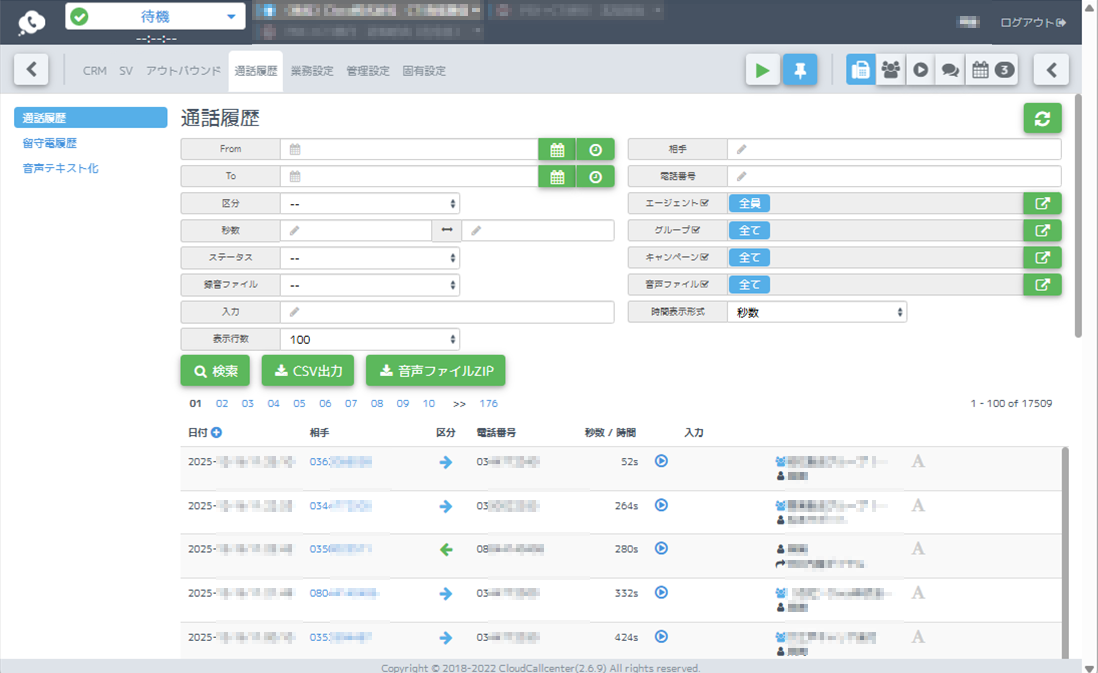This screenshot has height=673, width=1098.
Task: Select the 通話履歴 phone icon in the toolbar
Action: pyautogui.click(x=861, y=69)
